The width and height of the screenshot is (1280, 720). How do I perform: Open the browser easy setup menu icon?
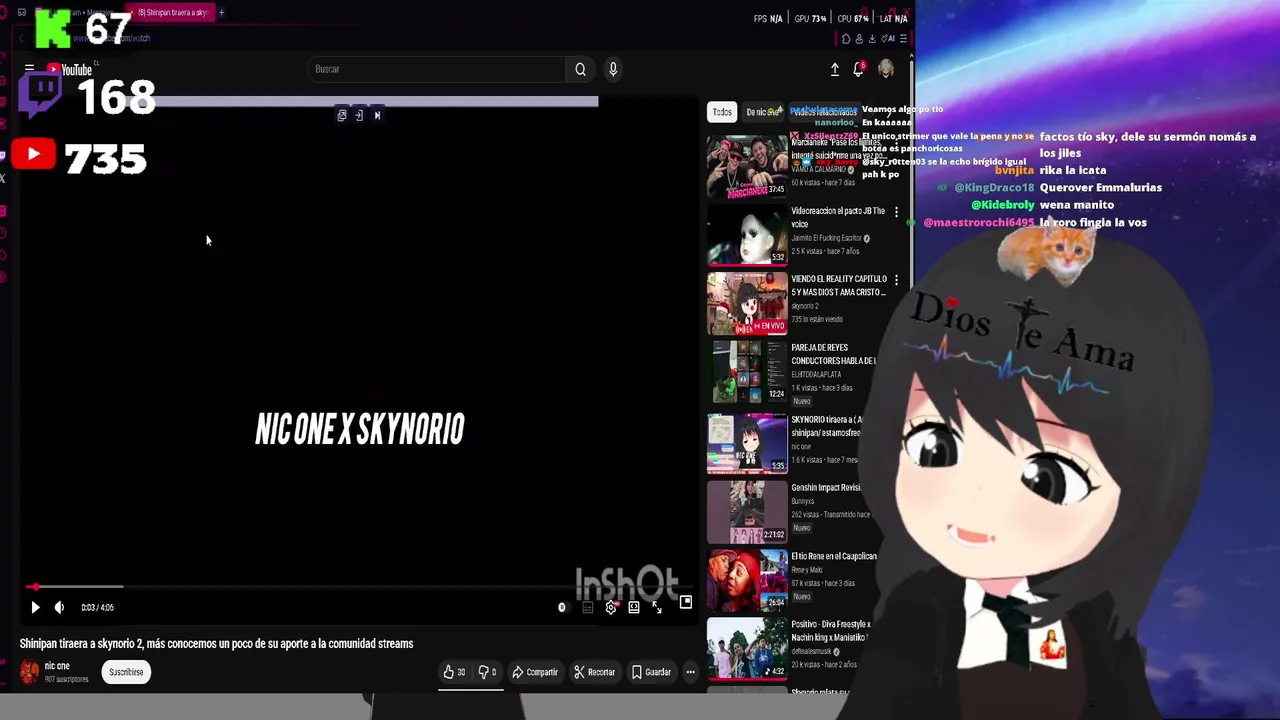(x=903, y=39)
